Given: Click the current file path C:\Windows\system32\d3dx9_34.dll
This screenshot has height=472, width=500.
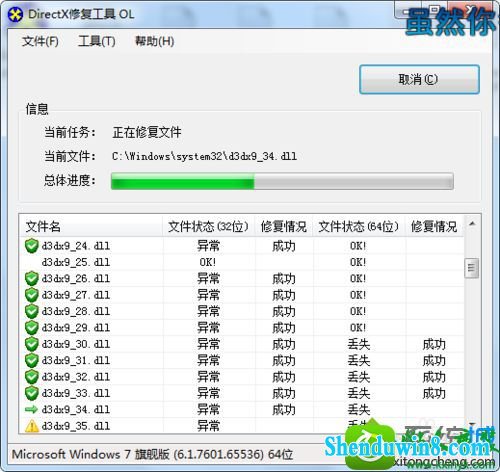Looking at the screenshot, I should pyautogui.click(x=204, y=156).
